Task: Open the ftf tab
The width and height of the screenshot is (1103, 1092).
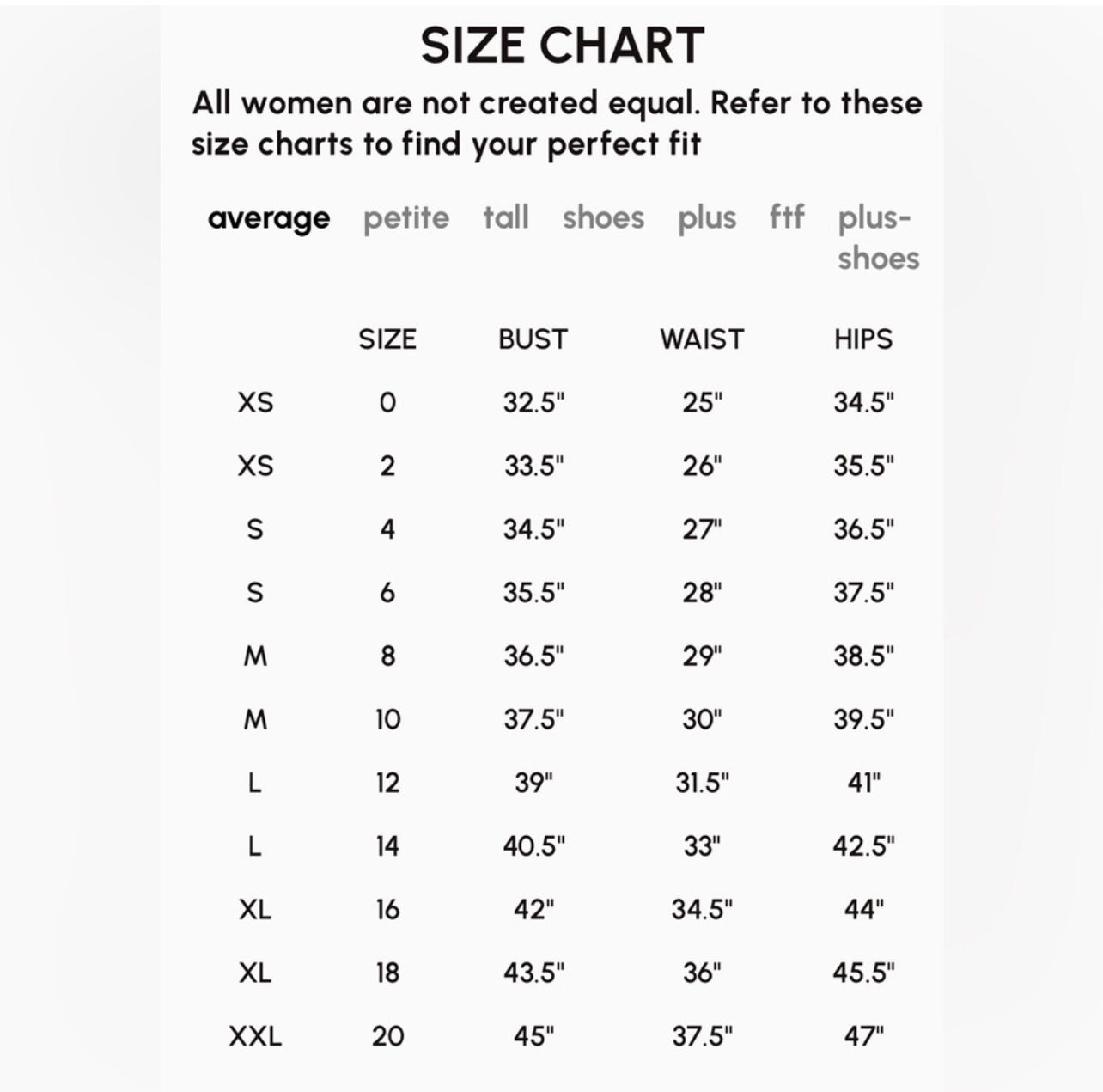Action: tap(787, 217)
